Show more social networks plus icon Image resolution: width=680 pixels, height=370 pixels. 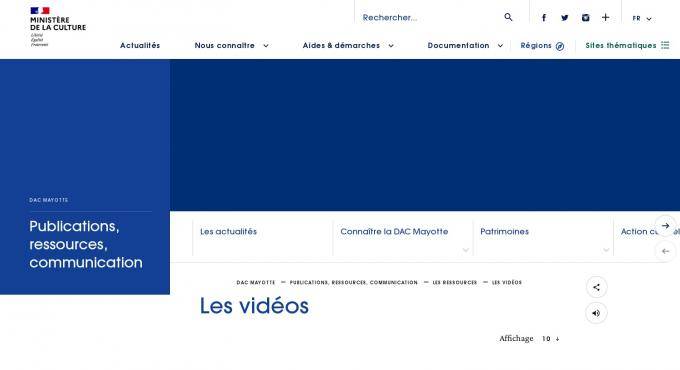pyautogui.click(x=605, y=17)
